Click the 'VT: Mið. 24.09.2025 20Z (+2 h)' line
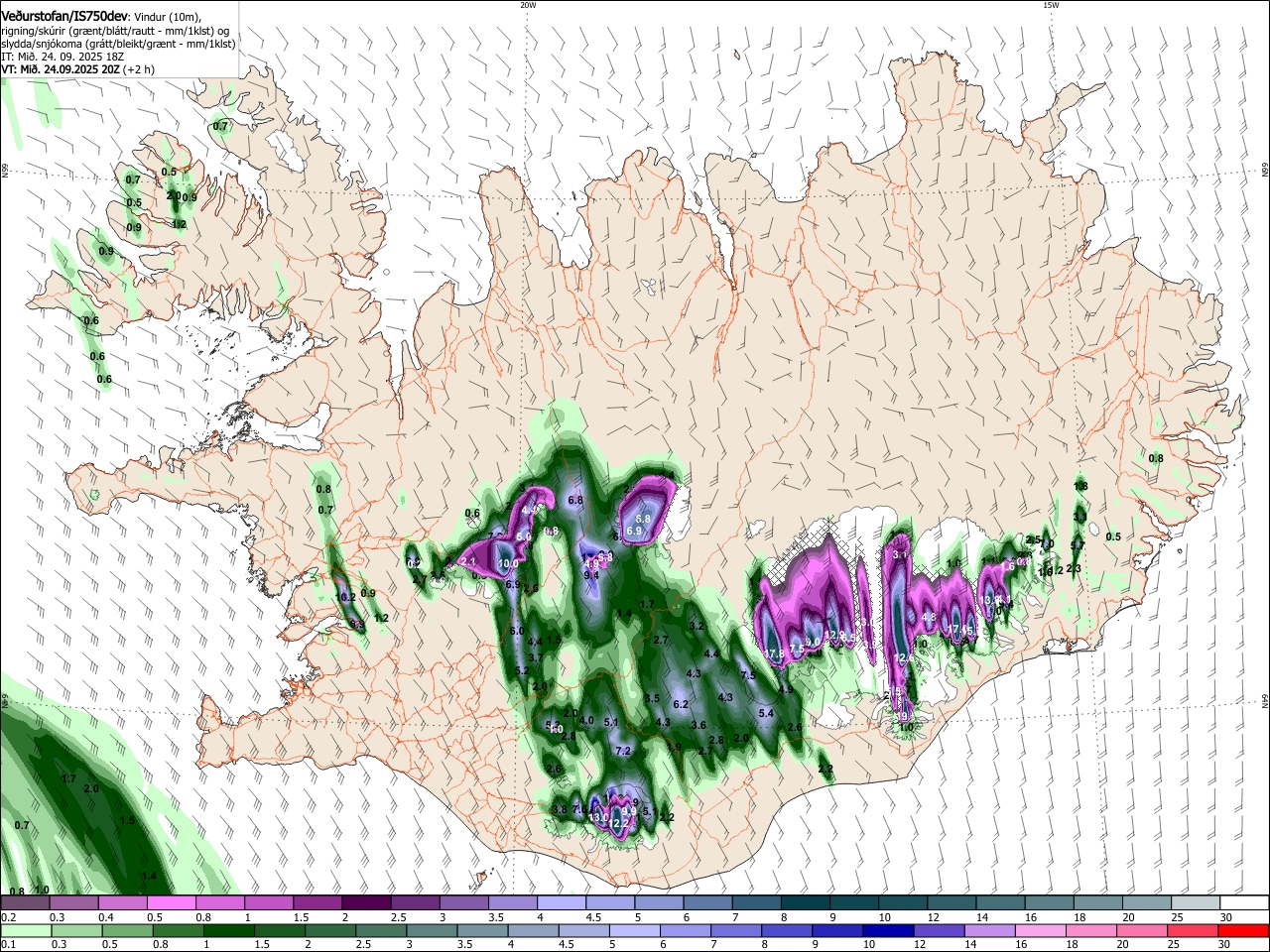1270x952 pixels. tap(77, 69)
